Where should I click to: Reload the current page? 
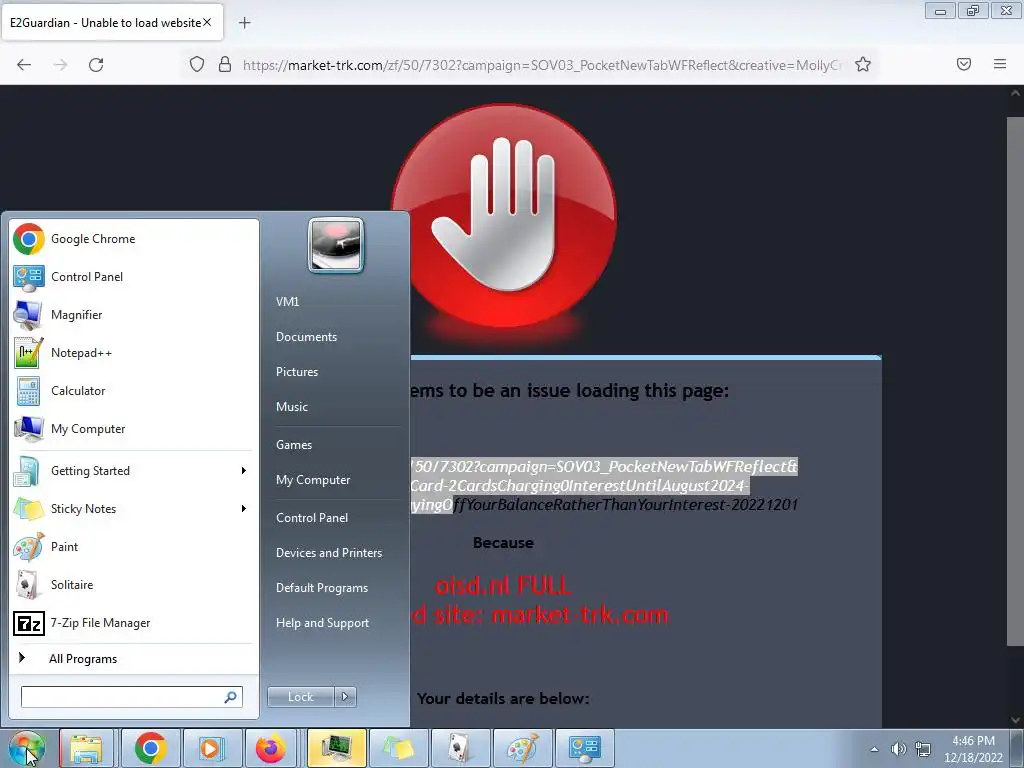tap(96, 65)
